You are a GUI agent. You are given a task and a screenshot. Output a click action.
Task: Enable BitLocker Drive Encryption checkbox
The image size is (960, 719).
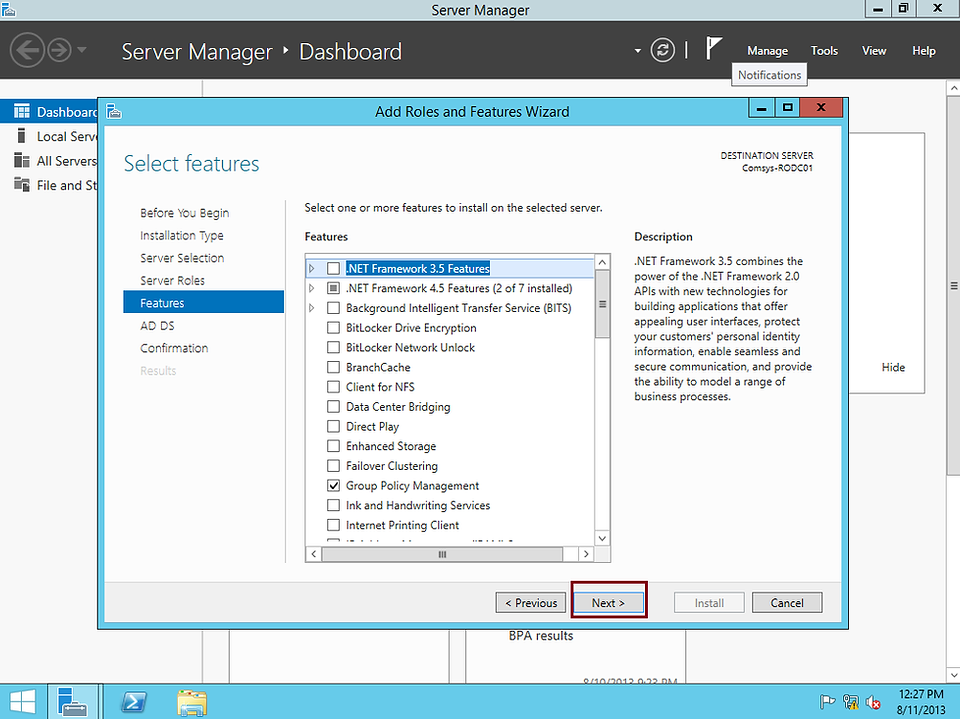(333, 328)
